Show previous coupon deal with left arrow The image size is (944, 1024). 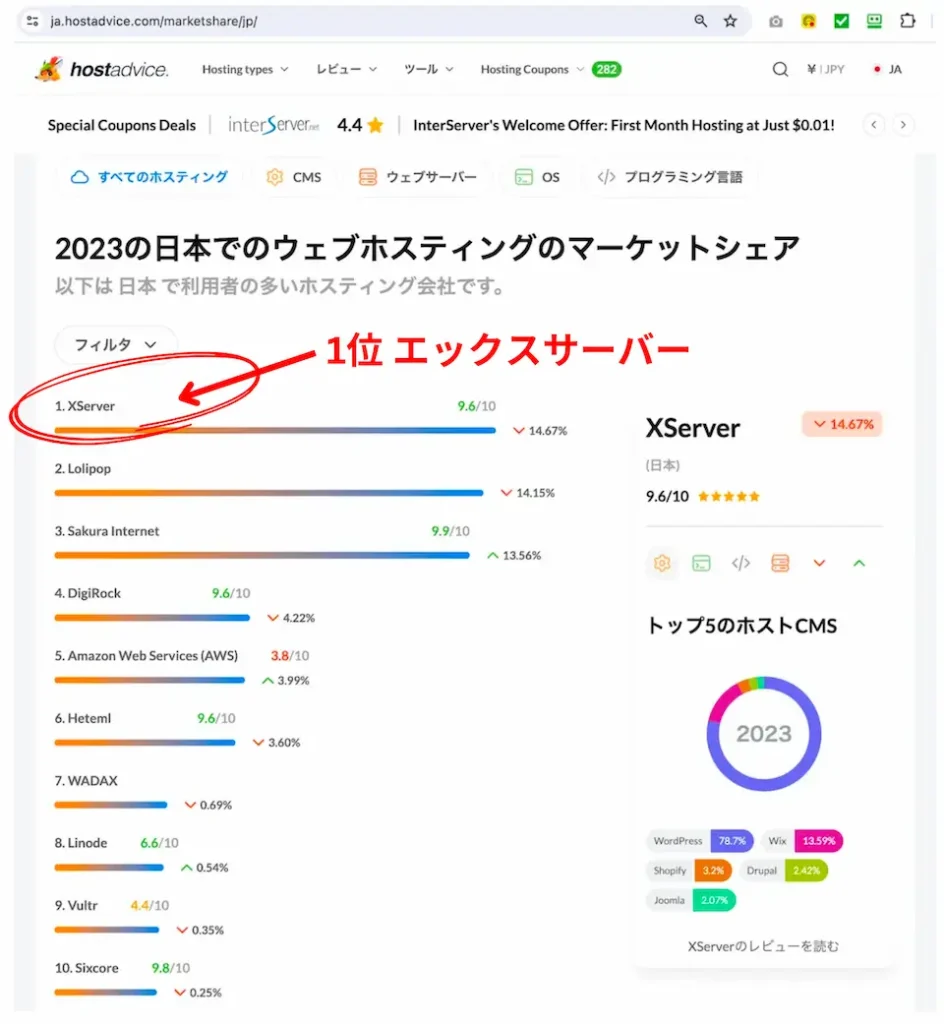pos(873,125)
